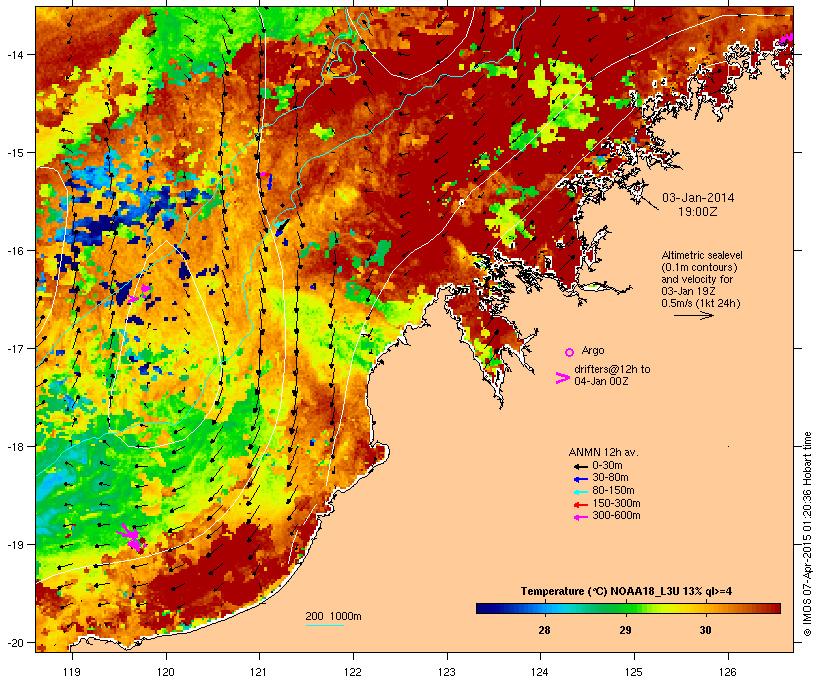Image resolution: width=820 pixels, height=680 pixels.
Task: Click the cyan 80-150m arrow legend icon
Action: (580, 492)
